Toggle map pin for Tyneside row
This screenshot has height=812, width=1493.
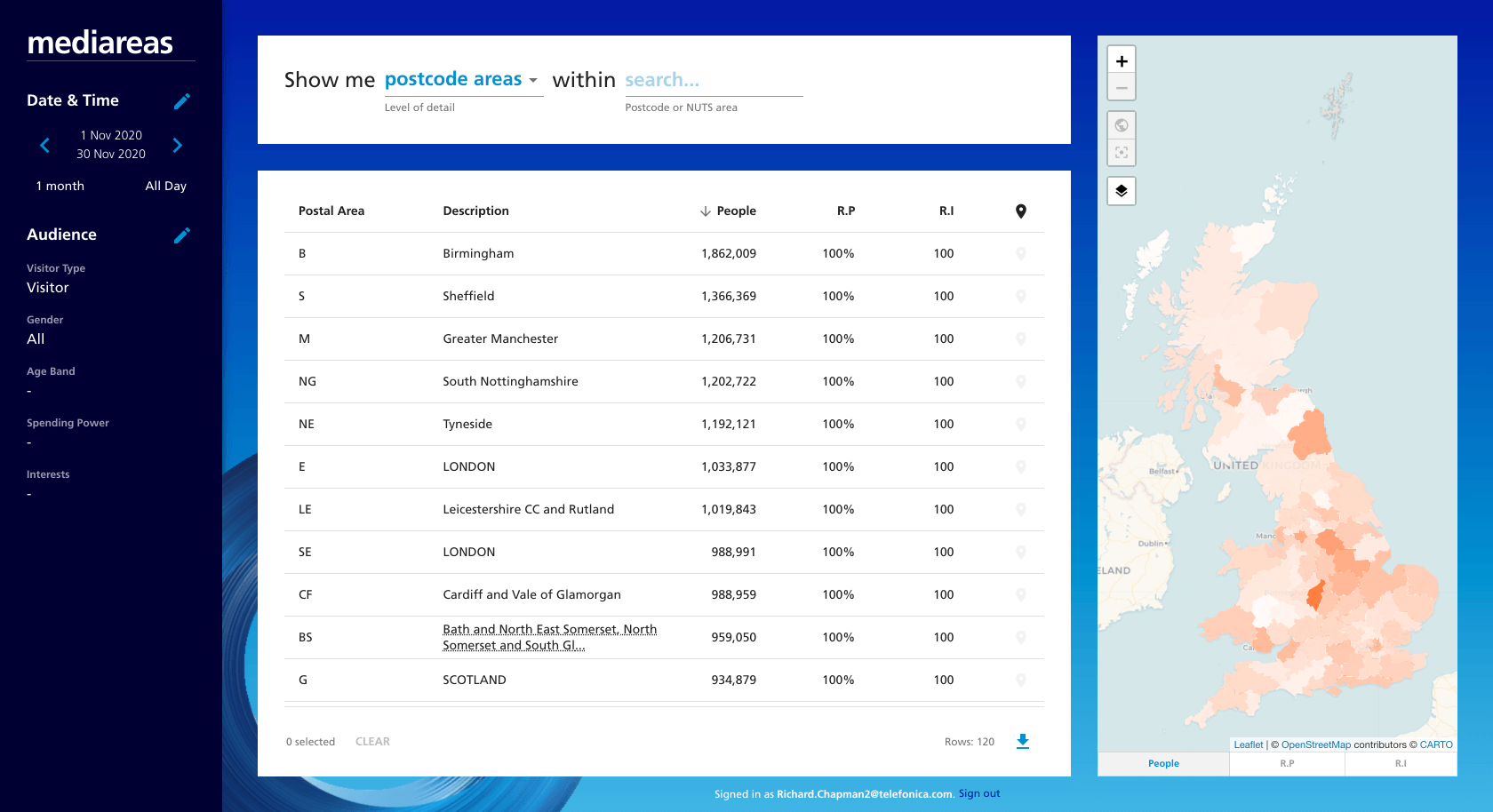[x=1021, y=425]
